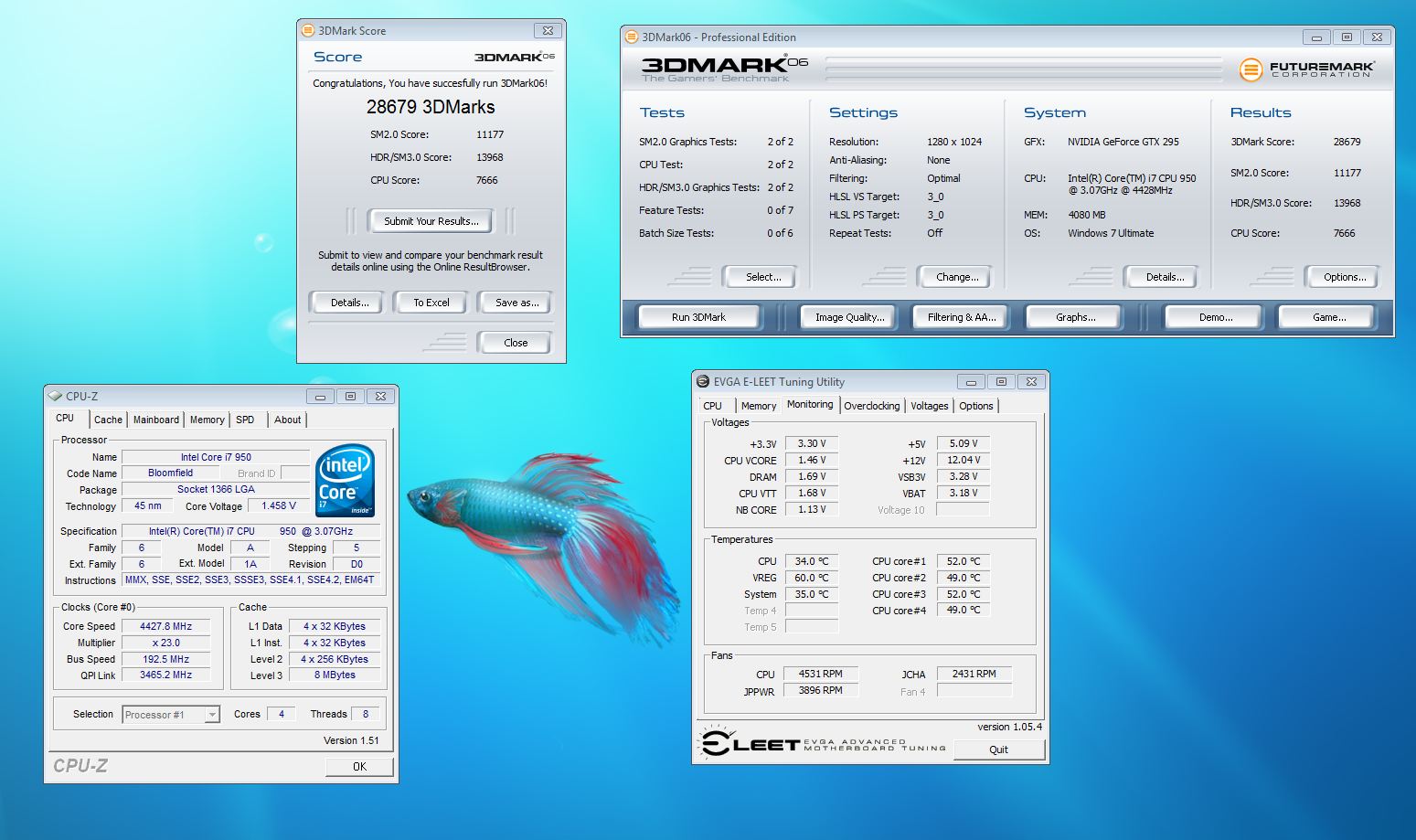Click the Resolution value 1280 x 1024
Screen dimensions: 1416x840
tap(954, 142)
